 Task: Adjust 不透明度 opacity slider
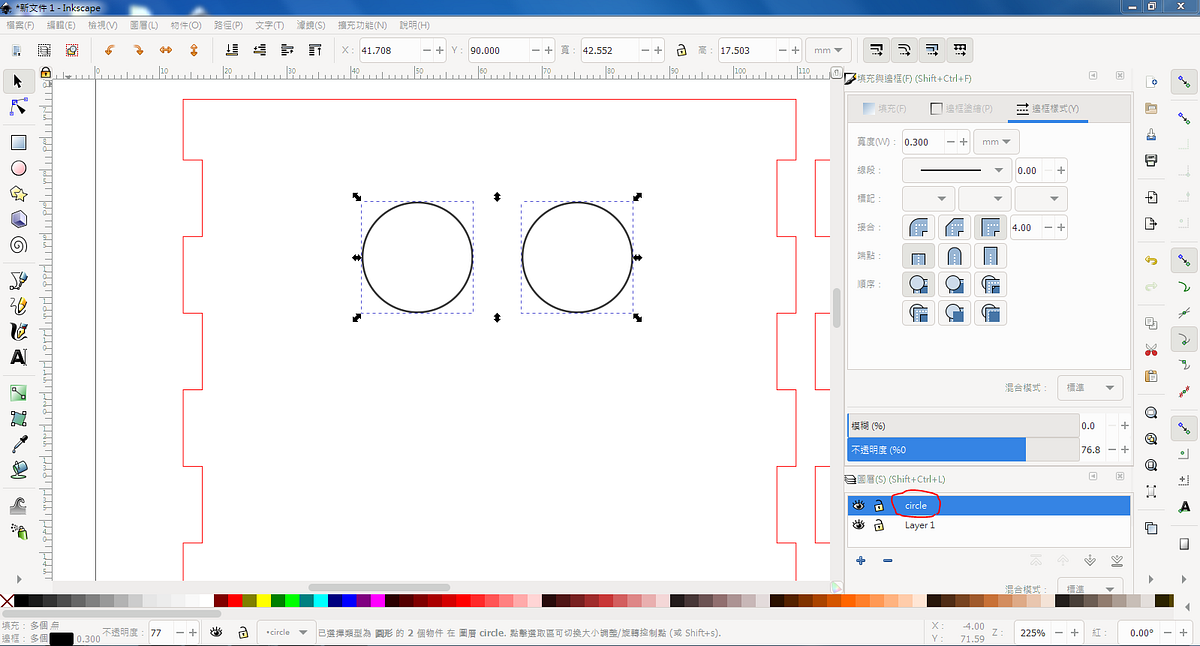[x=963, y=450]
